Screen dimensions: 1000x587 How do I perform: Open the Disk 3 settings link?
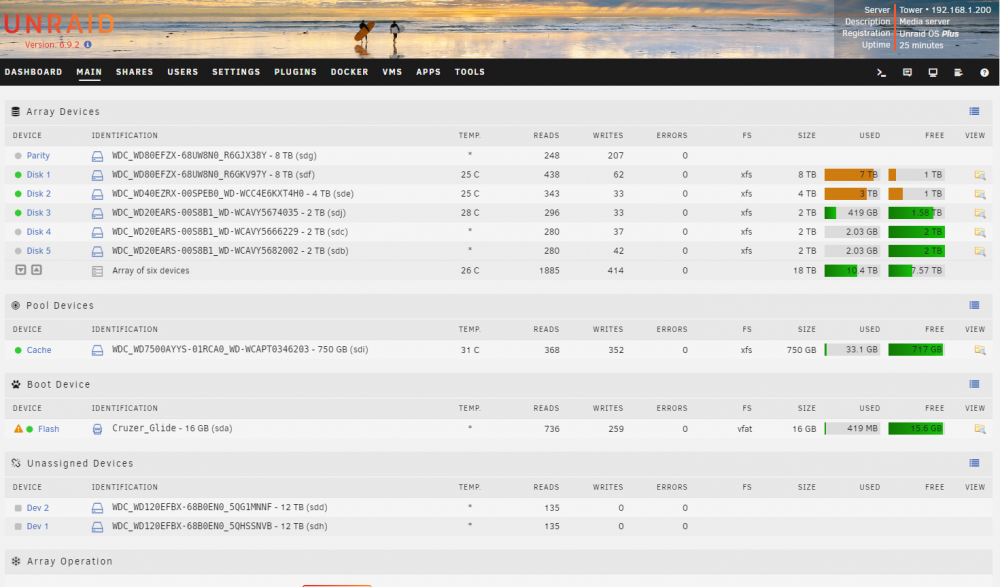(x=38, y=213)
